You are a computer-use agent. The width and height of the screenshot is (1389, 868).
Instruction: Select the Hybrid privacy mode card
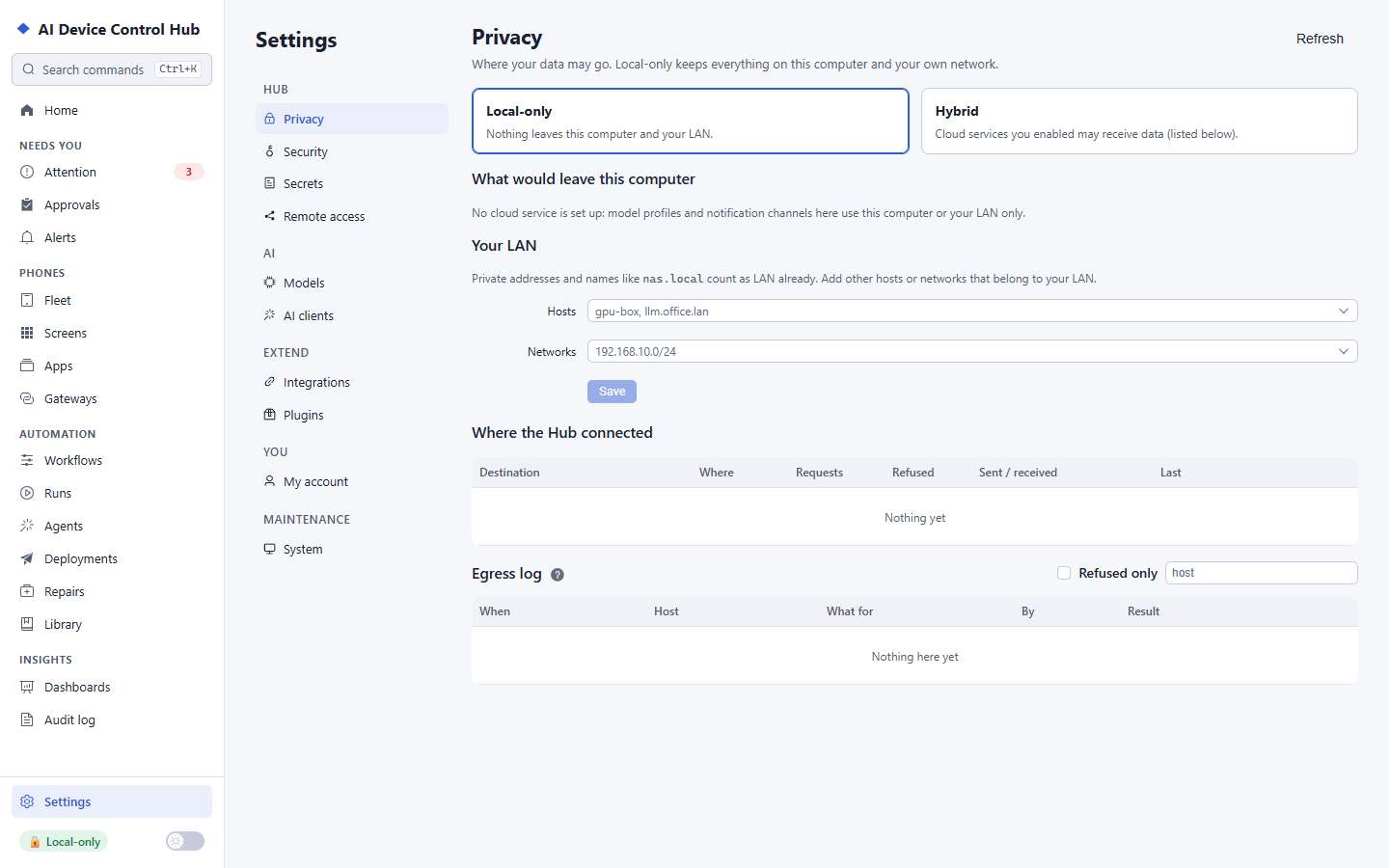1139,122
